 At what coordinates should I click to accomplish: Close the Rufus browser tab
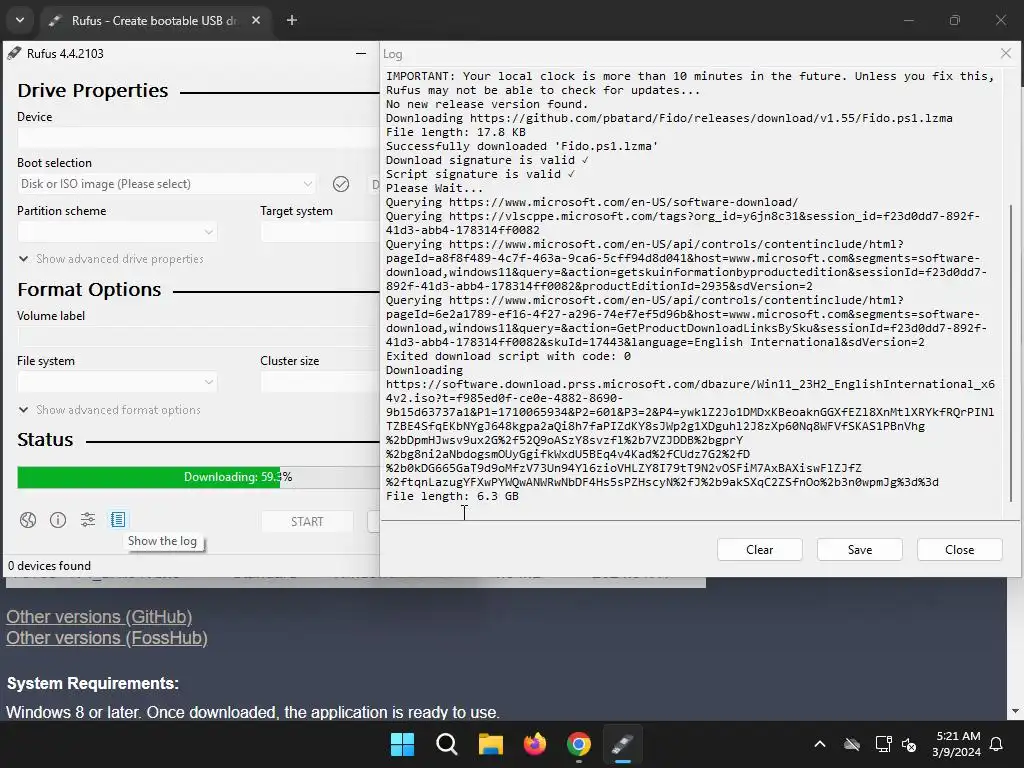256,20
